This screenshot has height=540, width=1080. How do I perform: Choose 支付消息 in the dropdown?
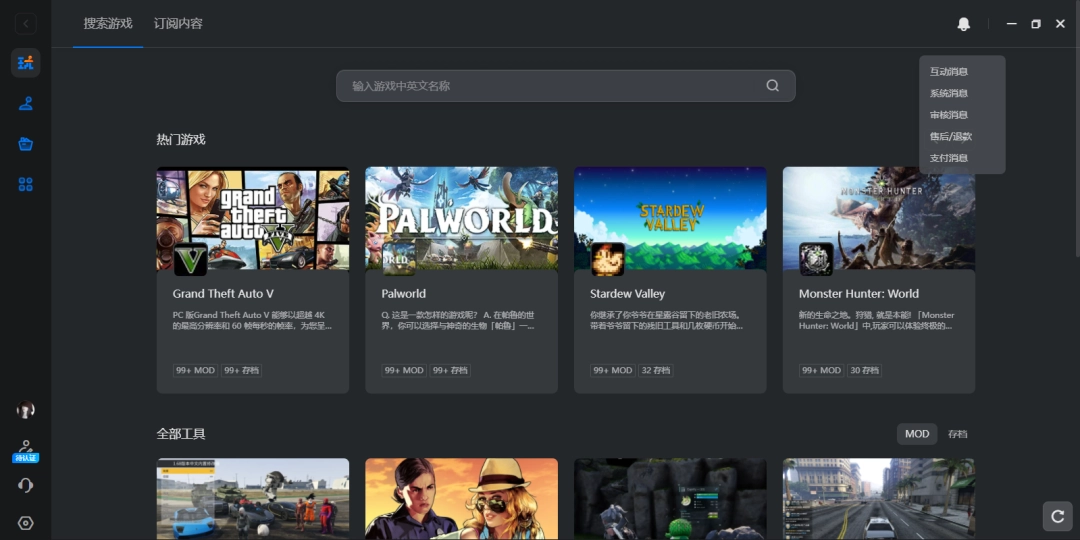tap(948, 158)
